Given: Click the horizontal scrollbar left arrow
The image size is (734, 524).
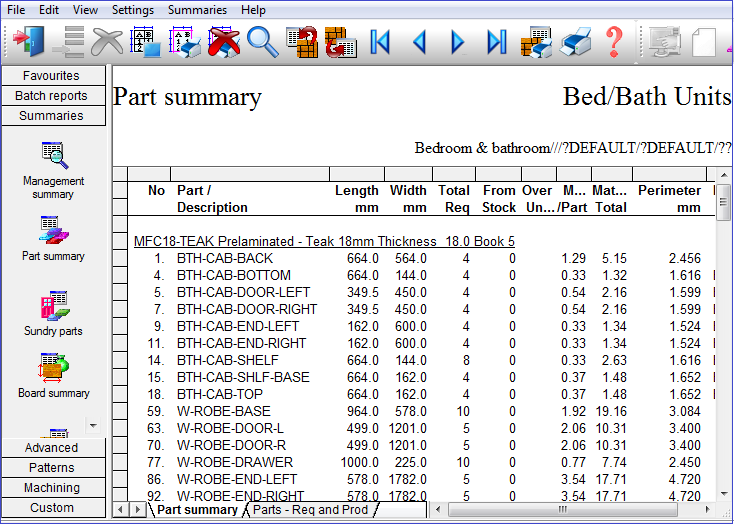Looking at the screenshot, I should pyautogui.click(x=438, y=509).
